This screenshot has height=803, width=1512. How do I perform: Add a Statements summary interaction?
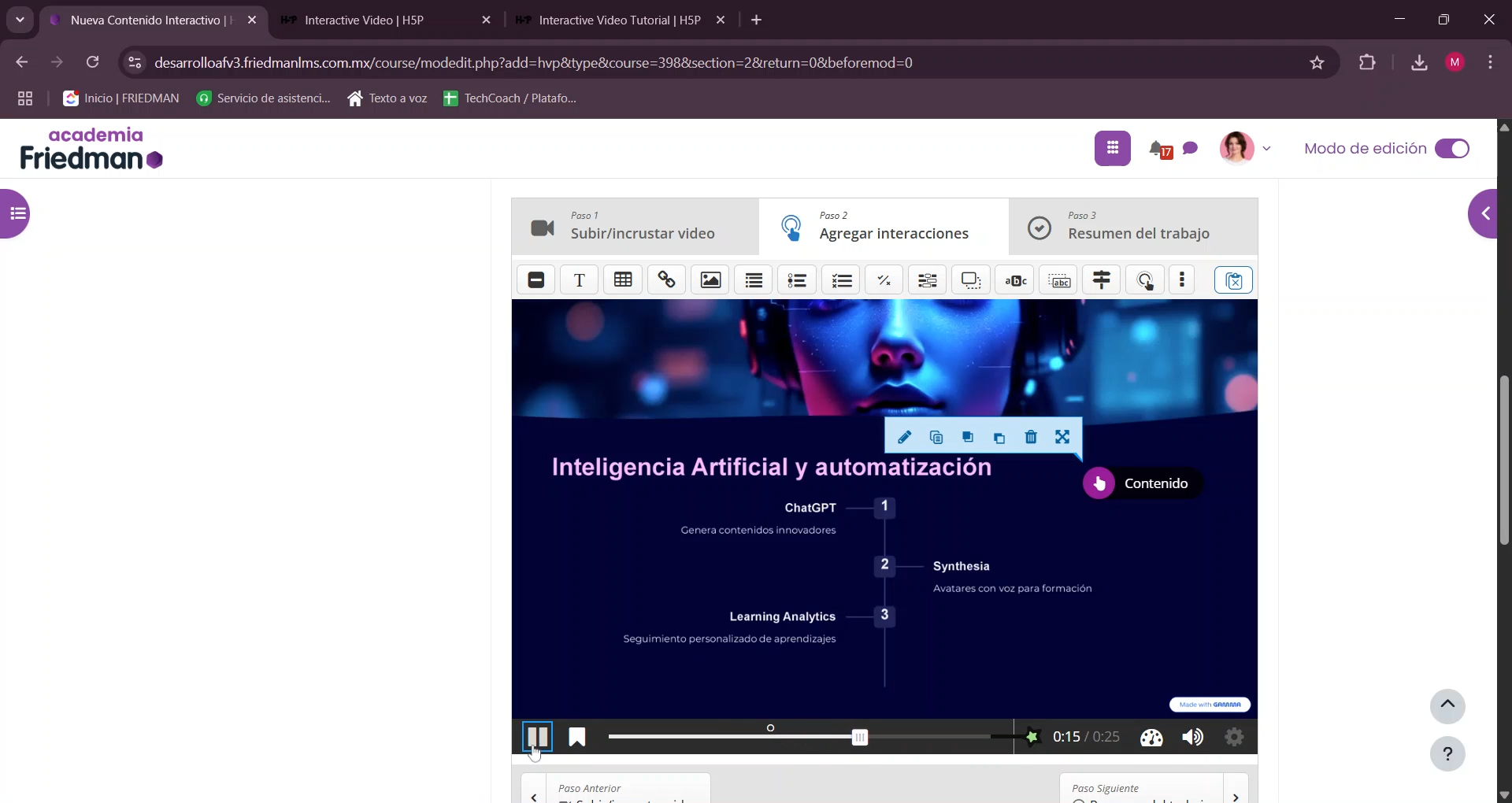(754, 280)
